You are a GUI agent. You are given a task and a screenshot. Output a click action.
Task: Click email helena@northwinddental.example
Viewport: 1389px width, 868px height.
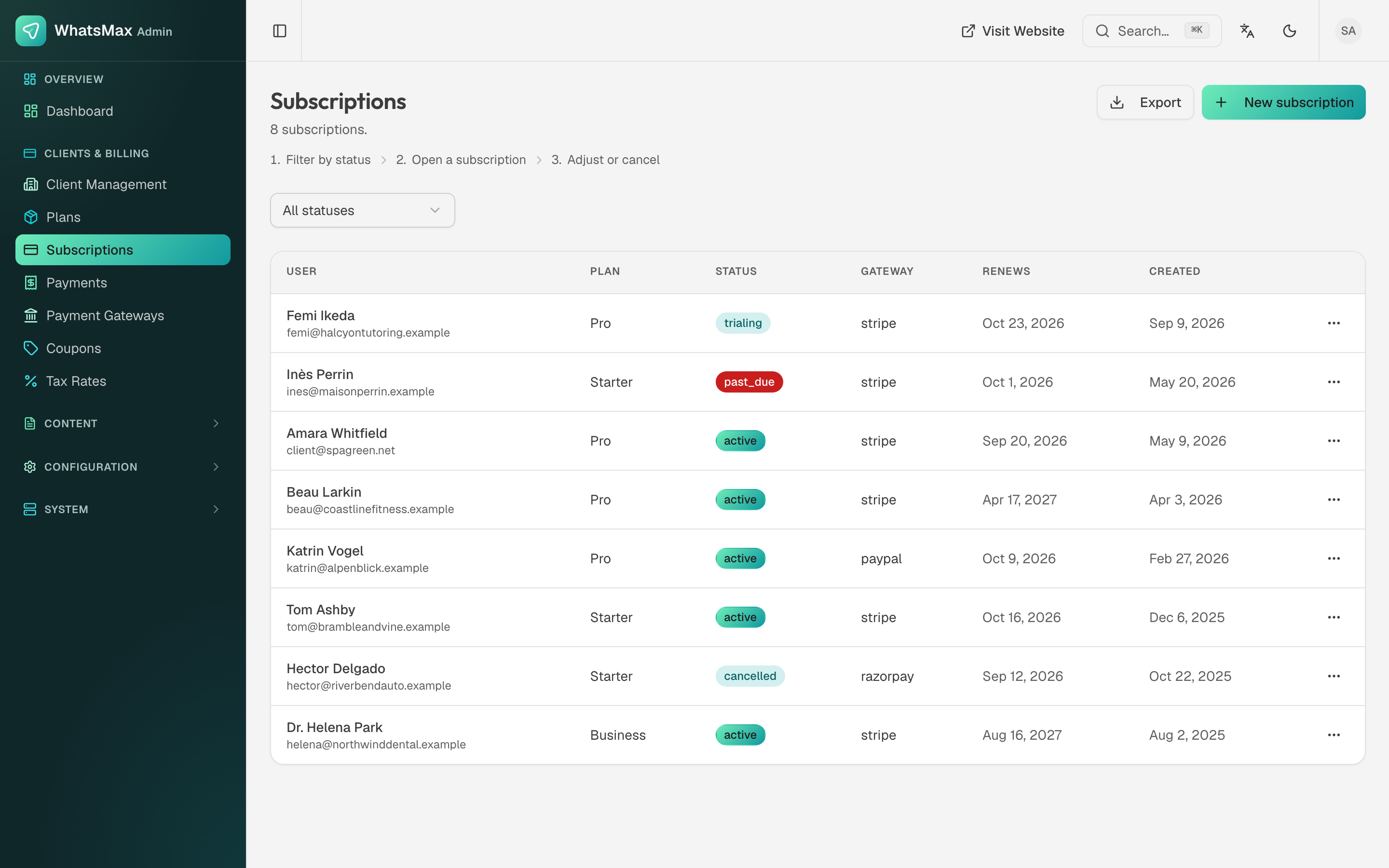pos(376,745)
